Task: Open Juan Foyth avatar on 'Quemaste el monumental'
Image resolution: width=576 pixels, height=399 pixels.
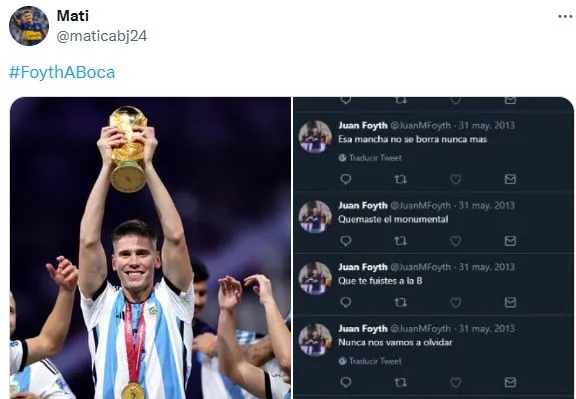Action: coord(315,217)
